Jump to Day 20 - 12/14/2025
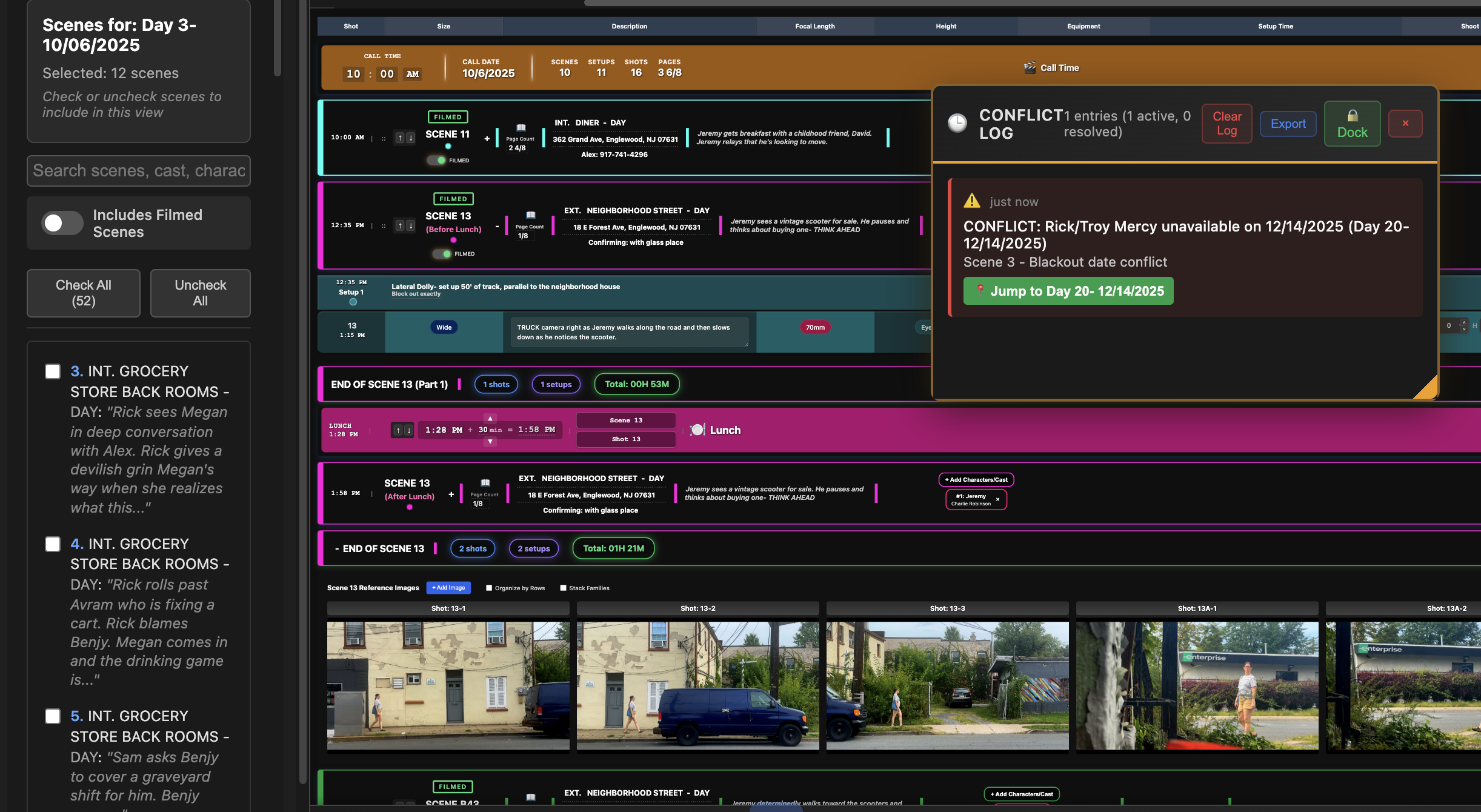Screen dimensions: 1481x812 click(x=1068, y=291)
